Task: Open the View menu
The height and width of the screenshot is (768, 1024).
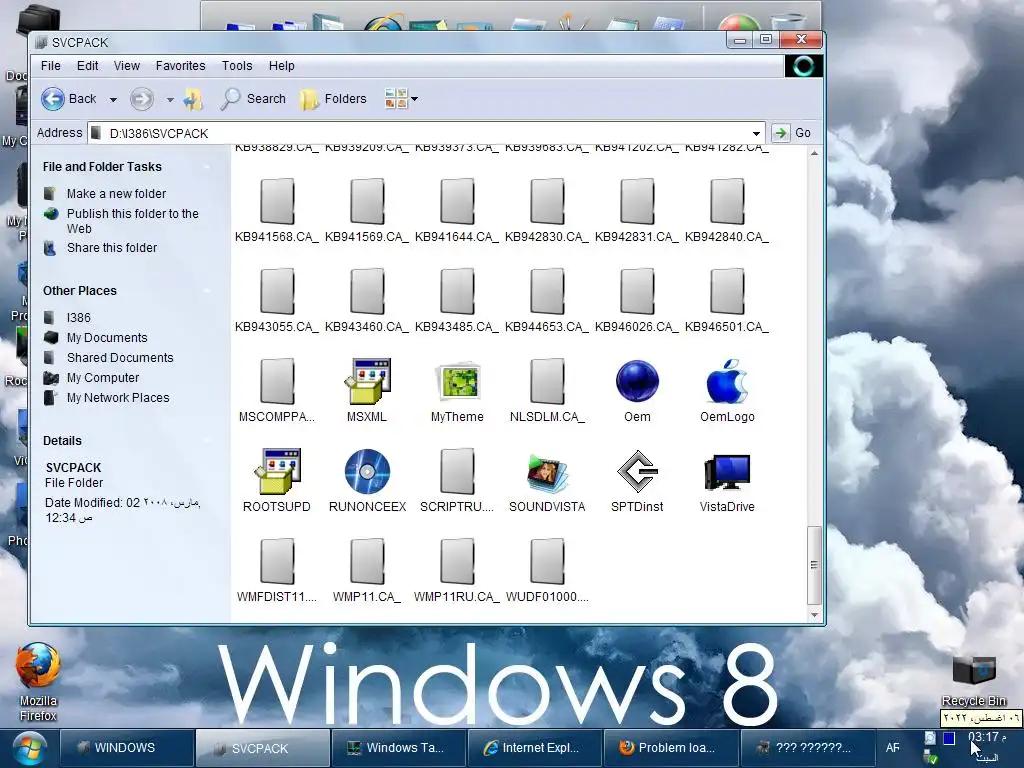Action: pyautogui.click(x=127, y=66)
